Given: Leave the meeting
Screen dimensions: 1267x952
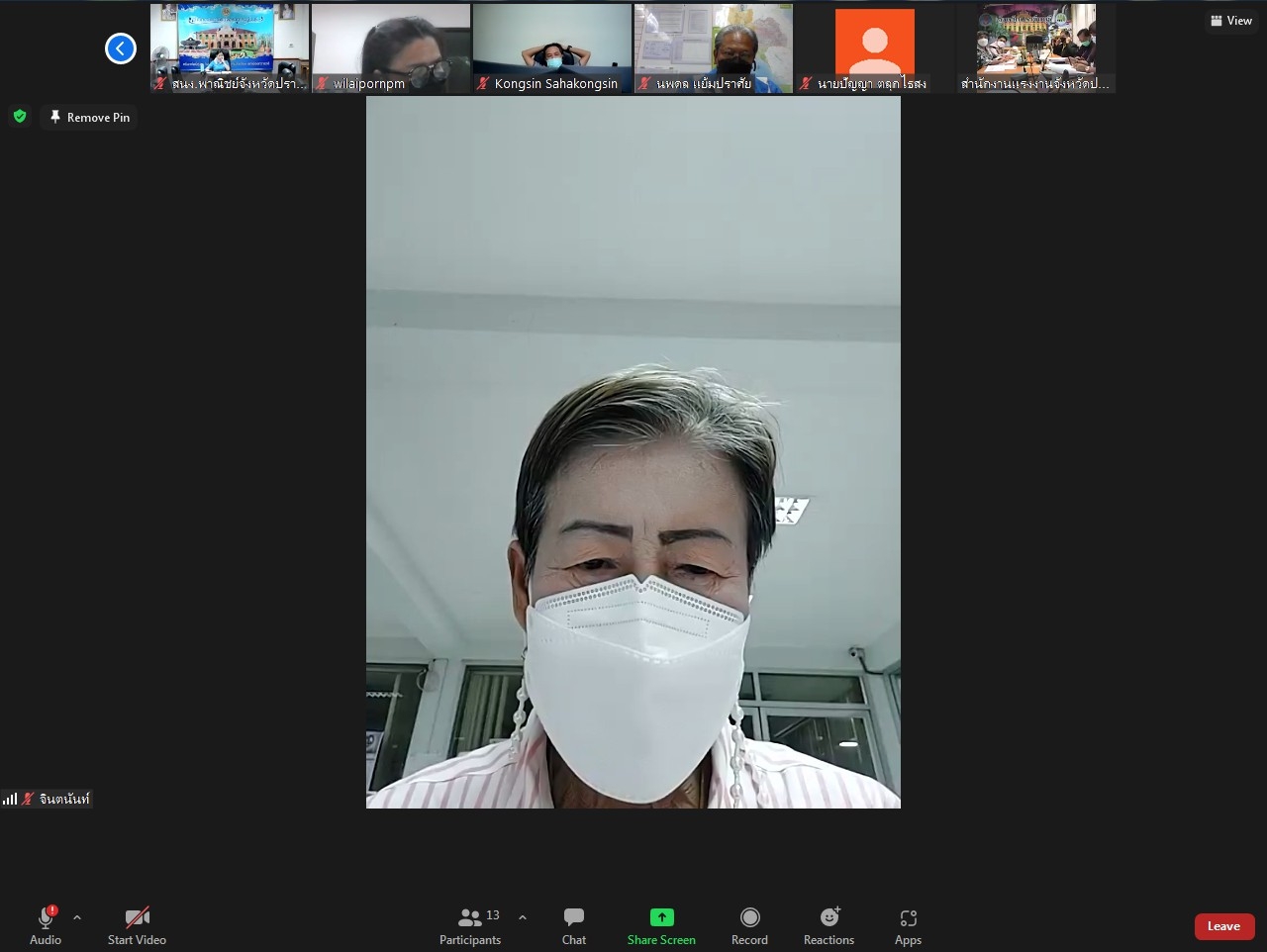Looking at the screenshot, I should pos(1223,926).
